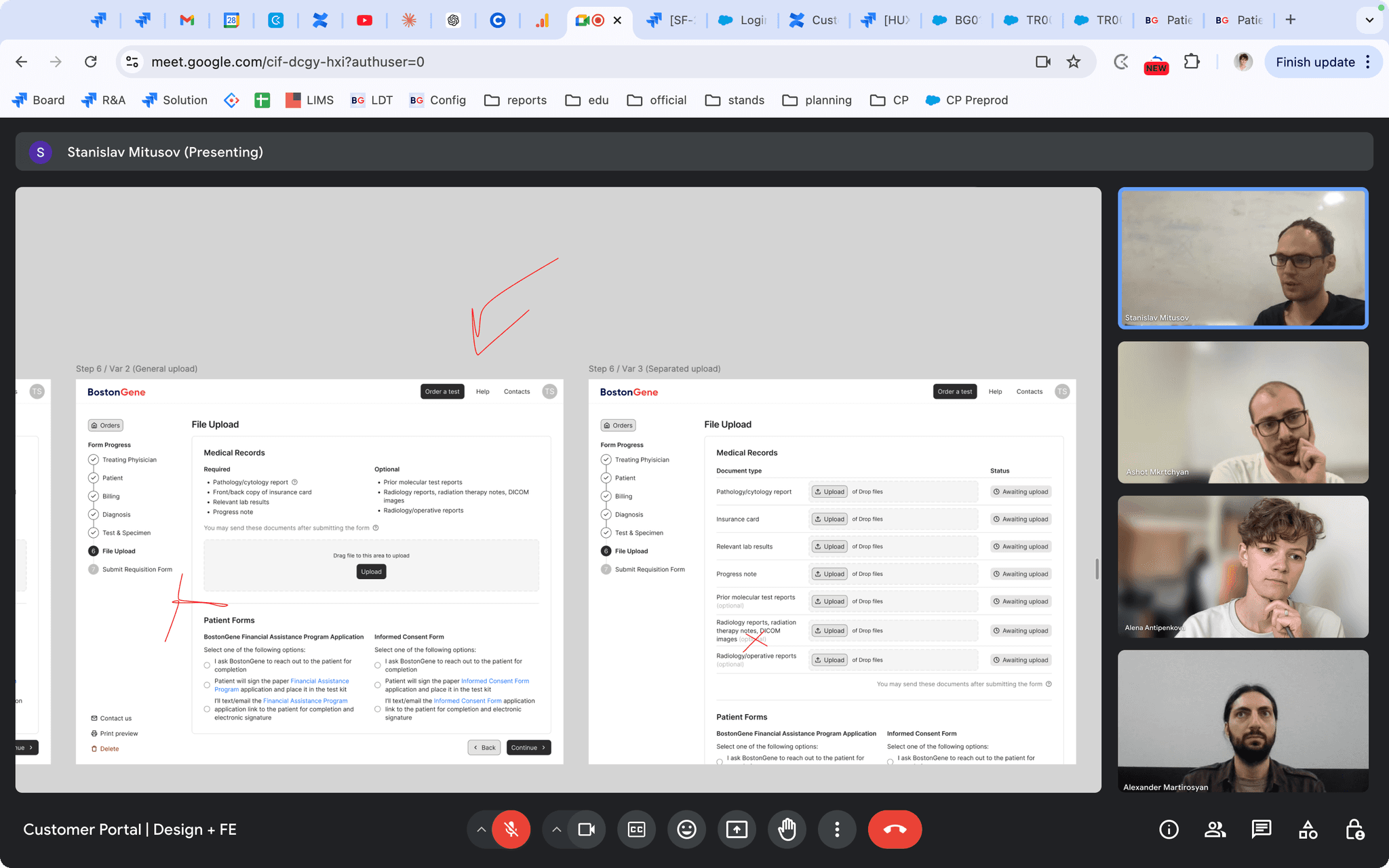Screen dimensions: 1389x868
Task: Click the Finish update button
Action: 1315,62
